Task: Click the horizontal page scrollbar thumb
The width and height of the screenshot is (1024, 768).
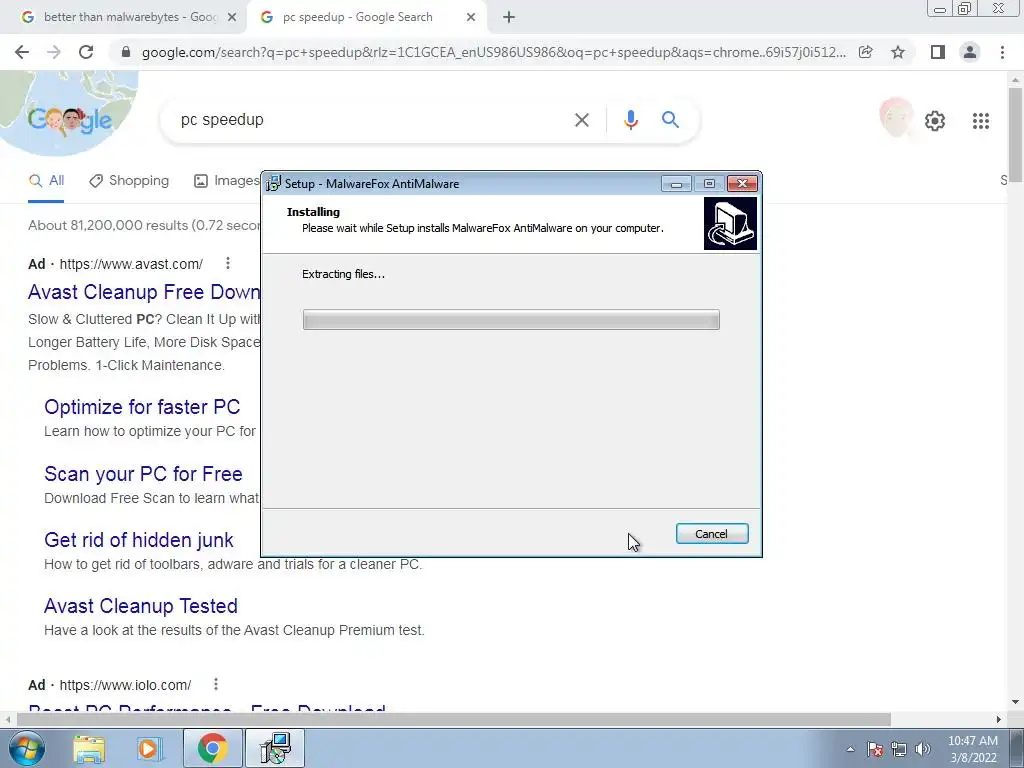Action: coord(454,719)
